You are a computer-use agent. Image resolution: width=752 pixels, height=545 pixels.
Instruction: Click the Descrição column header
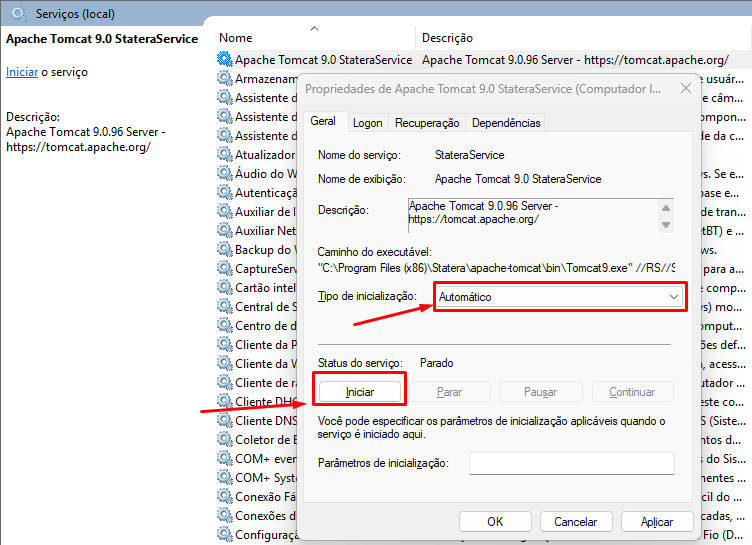coord(447,38)
